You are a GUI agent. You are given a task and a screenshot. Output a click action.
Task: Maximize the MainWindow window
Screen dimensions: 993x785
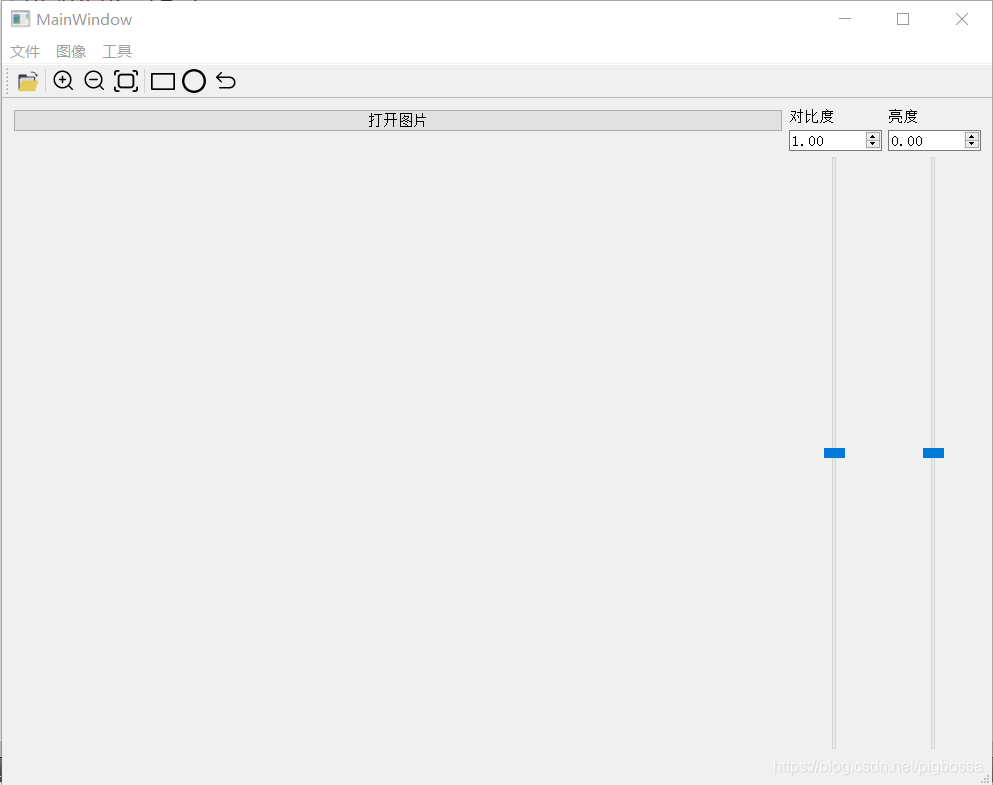click(x=903, y=19)
